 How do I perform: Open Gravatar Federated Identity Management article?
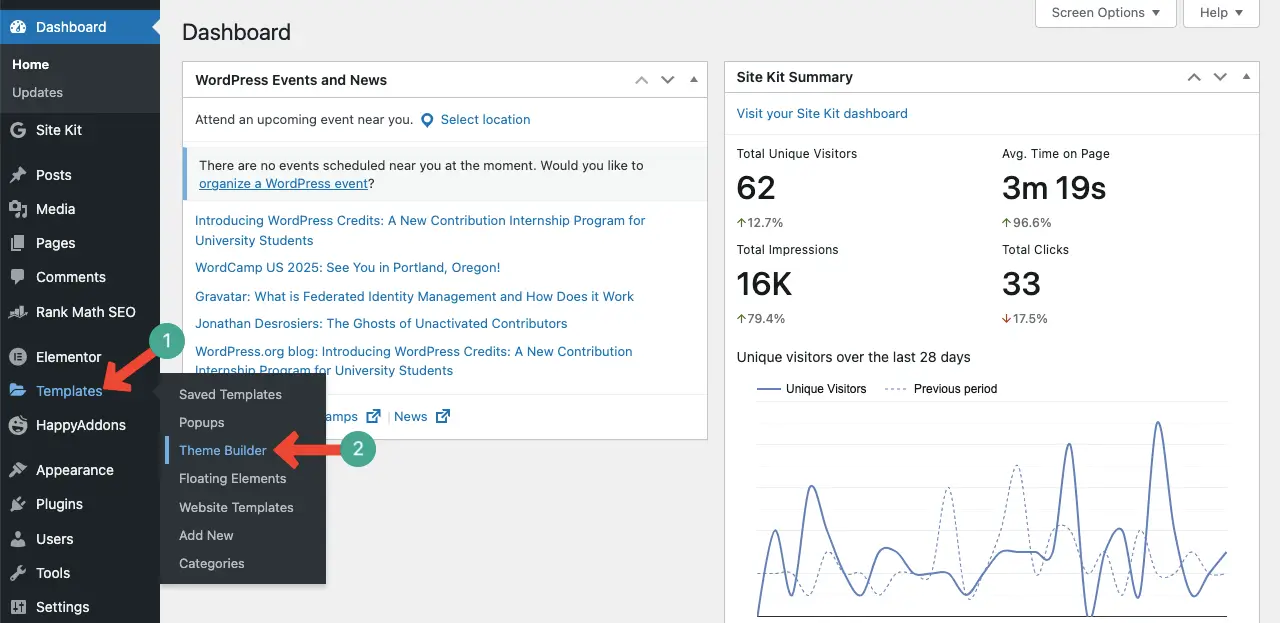click(x=414, y=296)
